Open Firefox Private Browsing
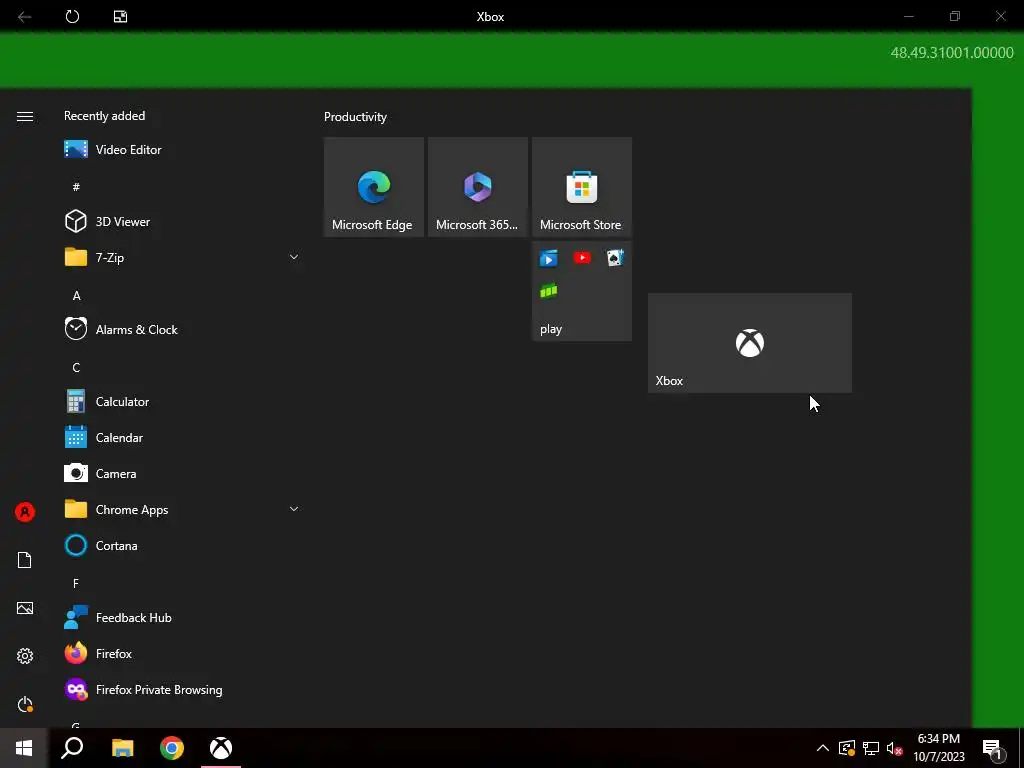The width and height of the screenshot is (1024, 768). (180, 690)
